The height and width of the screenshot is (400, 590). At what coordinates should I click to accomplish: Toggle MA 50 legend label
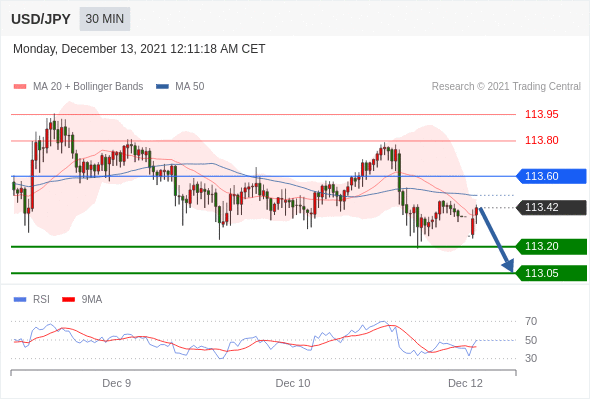(x=190, y=87)
